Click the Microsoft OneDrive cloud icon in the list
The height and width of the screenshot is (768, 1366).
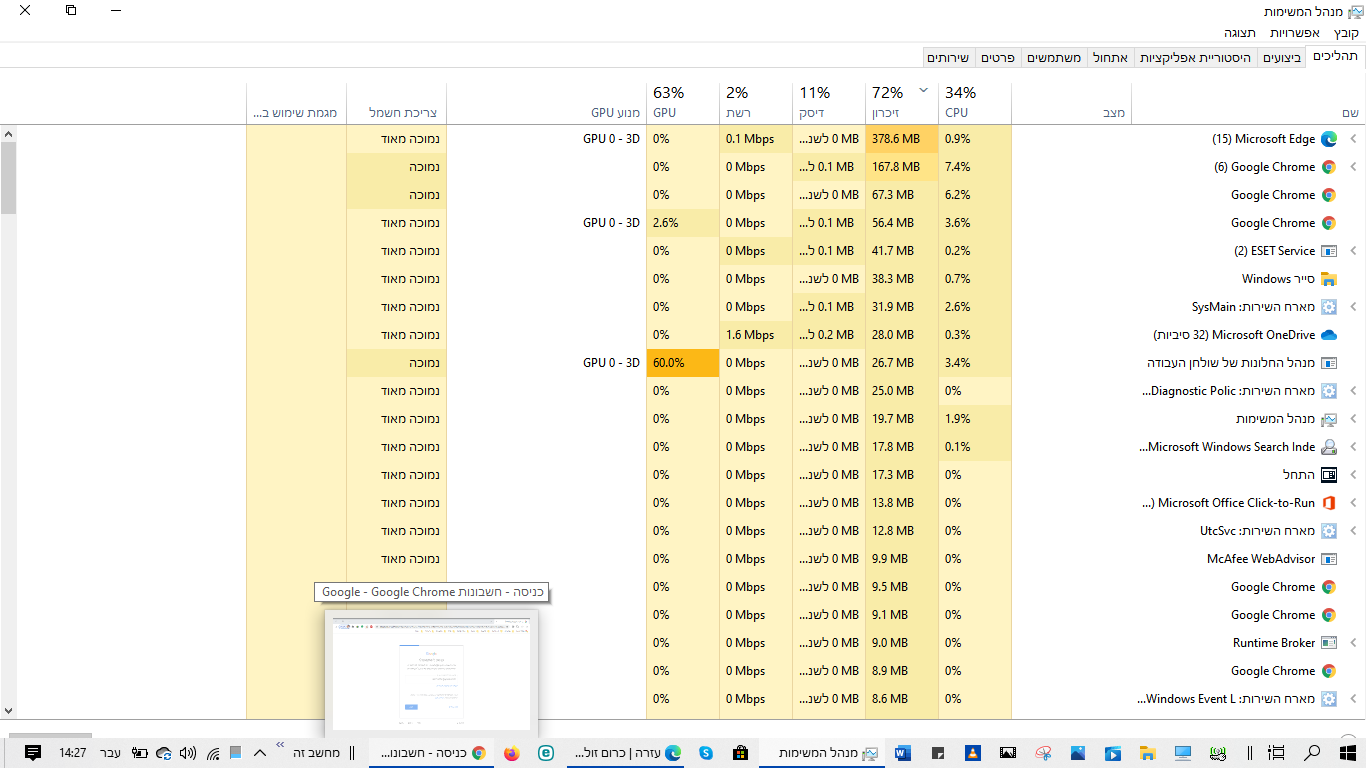click(x=1329, y=335)
